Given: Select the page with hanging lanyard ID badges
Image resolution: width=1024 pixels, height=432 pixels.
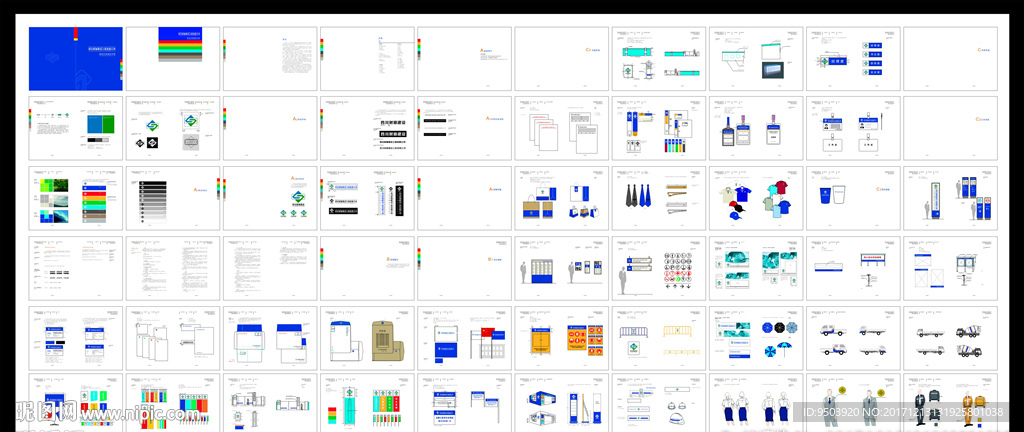Looking at the screenshot, I should [756, 129].
